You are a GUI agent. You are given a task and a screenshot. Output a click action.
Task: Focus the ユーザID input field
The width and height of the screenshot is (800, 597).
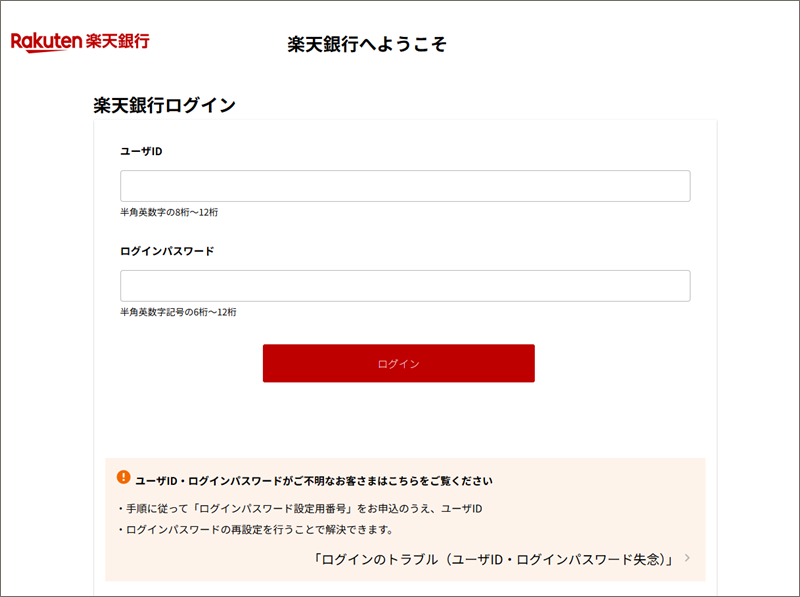click(x=405, y=186)
